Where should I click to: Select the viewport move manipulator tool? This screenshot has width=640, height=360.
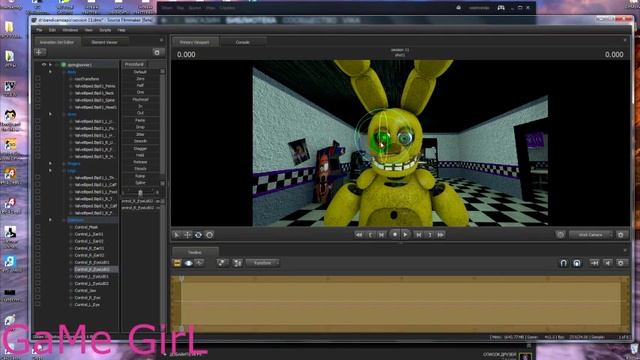coord(187,235)
